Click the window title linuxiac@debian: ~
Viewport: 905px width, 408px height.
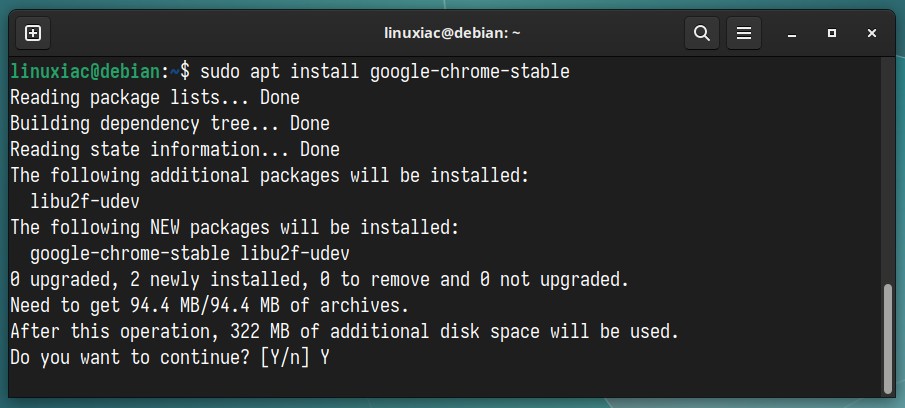pyautogui.click(x=452, y=33)
